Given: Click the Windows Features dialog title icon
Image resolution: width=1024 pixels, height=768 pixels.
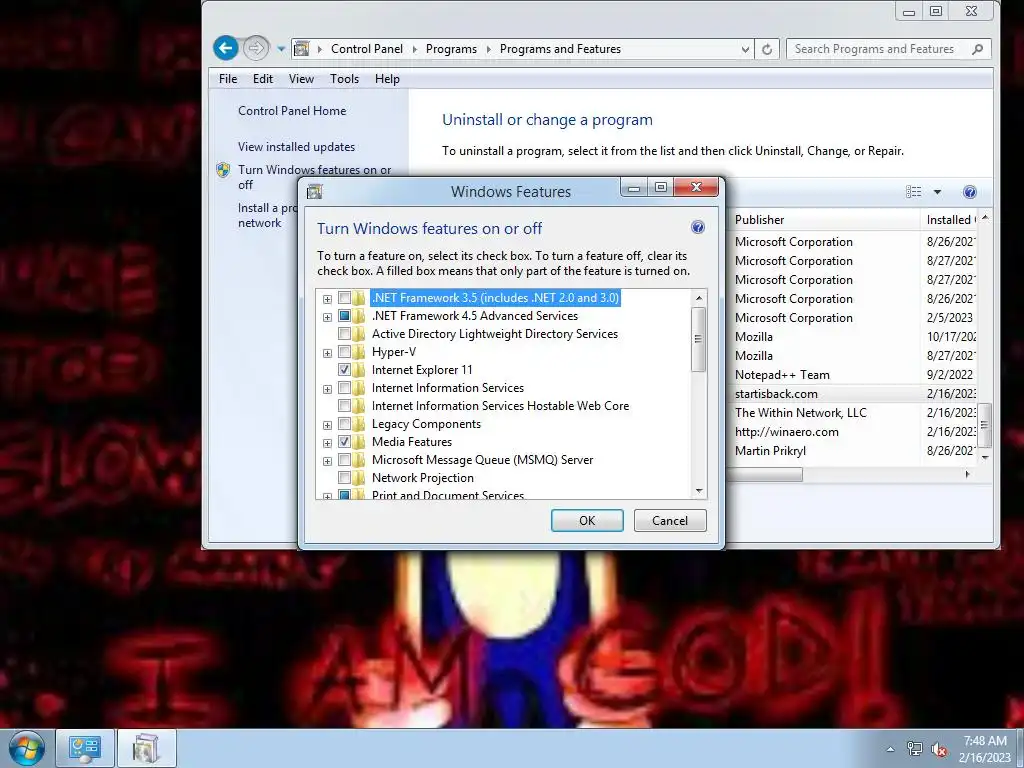Looking at the screenshot, I should 315,191.
